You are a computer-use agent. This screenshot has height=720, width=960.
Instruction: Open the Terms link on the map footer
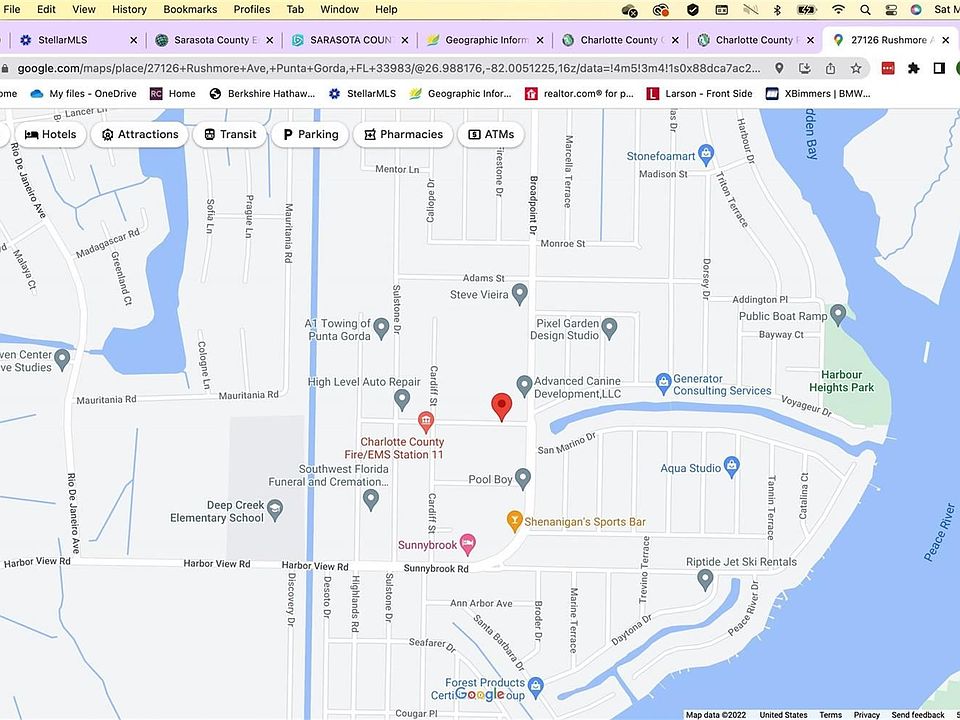point(830,714)
